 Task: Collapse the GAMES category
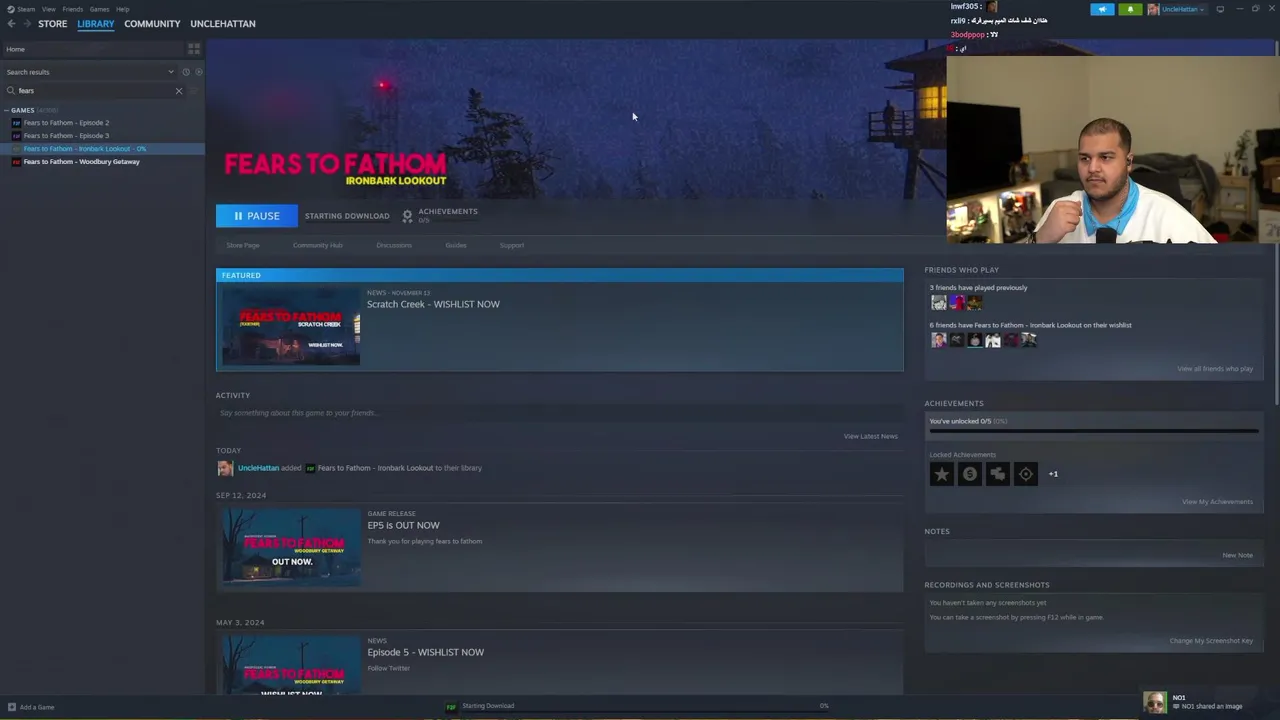click(x=7, y=110)
